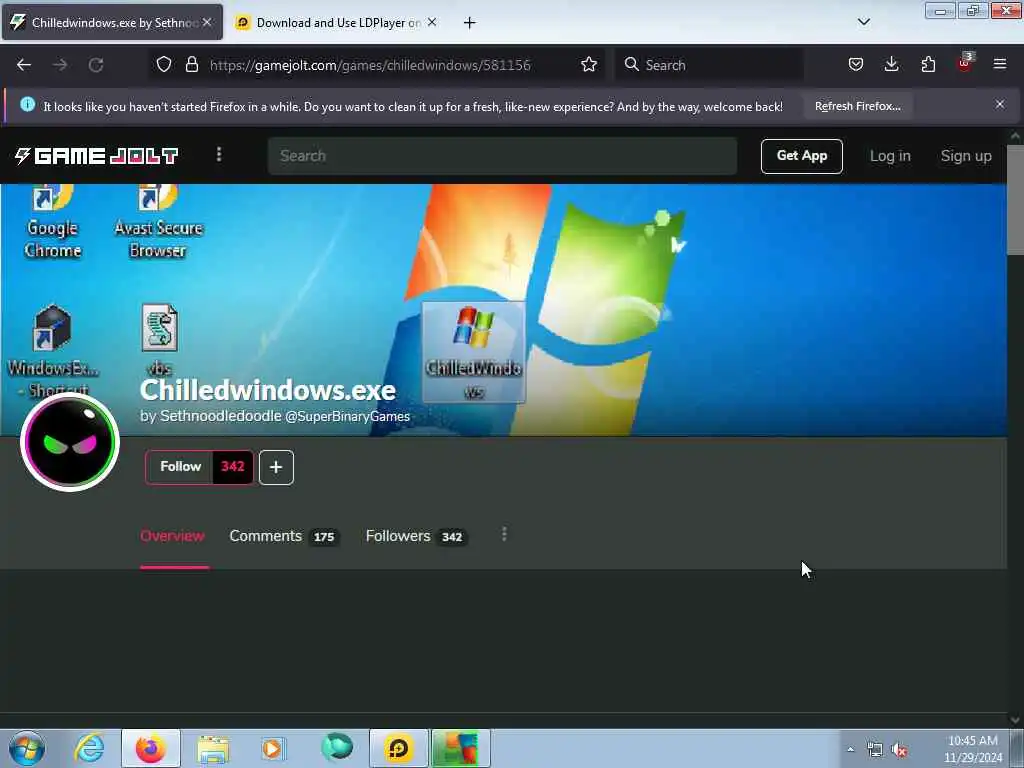The width and height of the screenshot is (1024, 768).
Task: Click the Follow button
Action: point(180,467)
